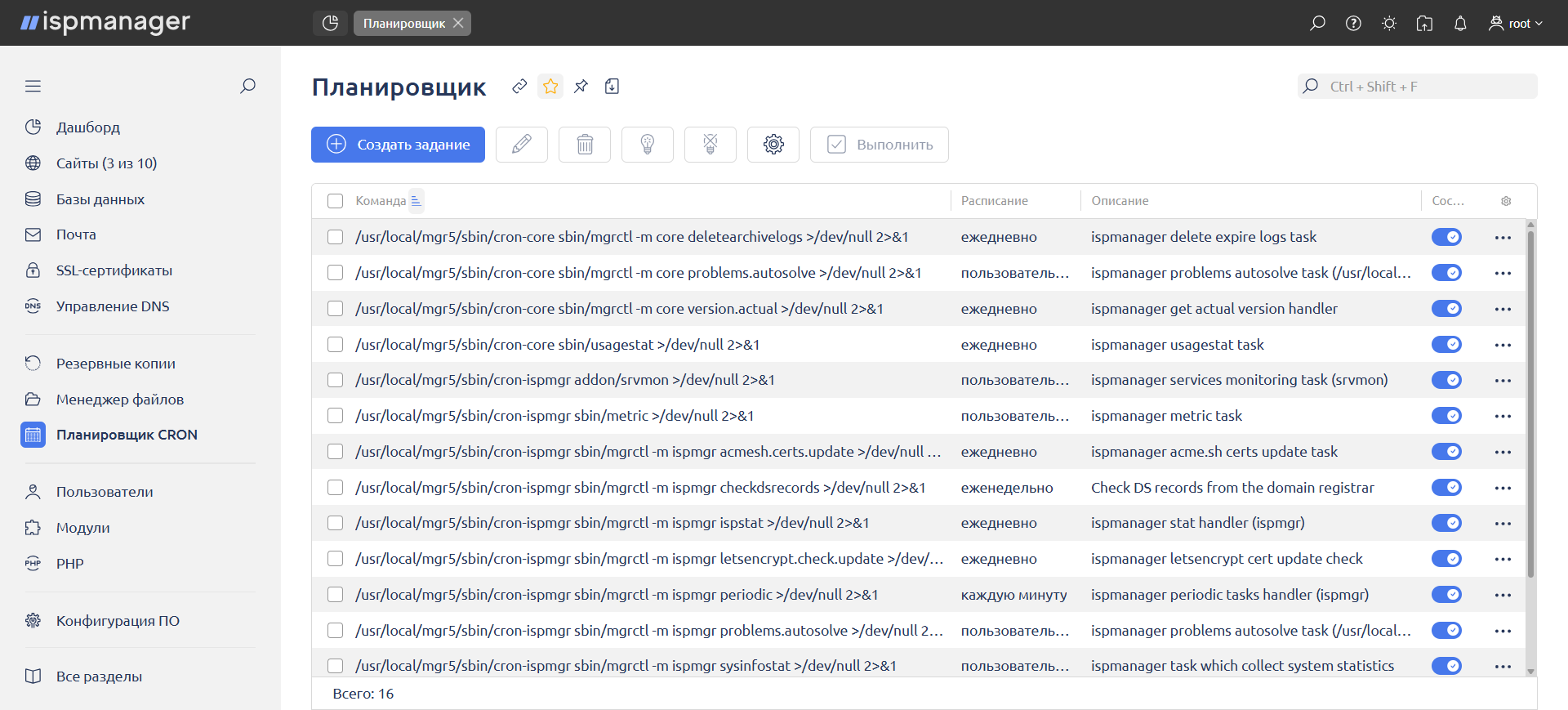This screenshot has height=710, width=1568.
Task: Click the crossed-out lightbulb disable icon
Action: pyautogui.click(x=710, y=145)
